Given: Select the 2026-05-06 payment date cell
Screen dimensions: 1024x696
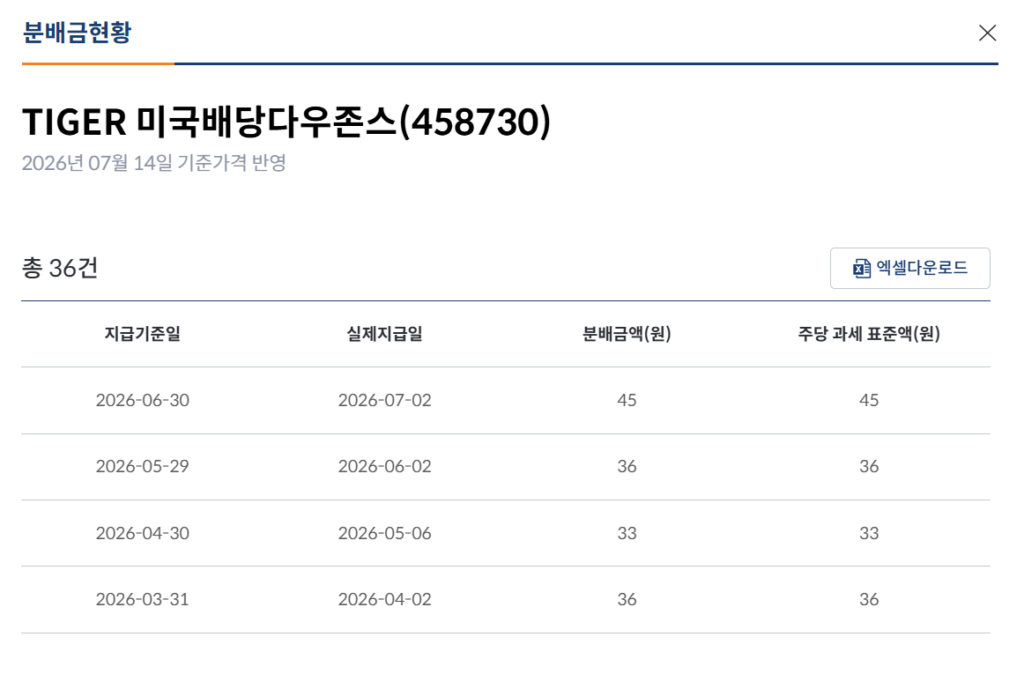Looking at the screenshot, I should pos(385,533).
